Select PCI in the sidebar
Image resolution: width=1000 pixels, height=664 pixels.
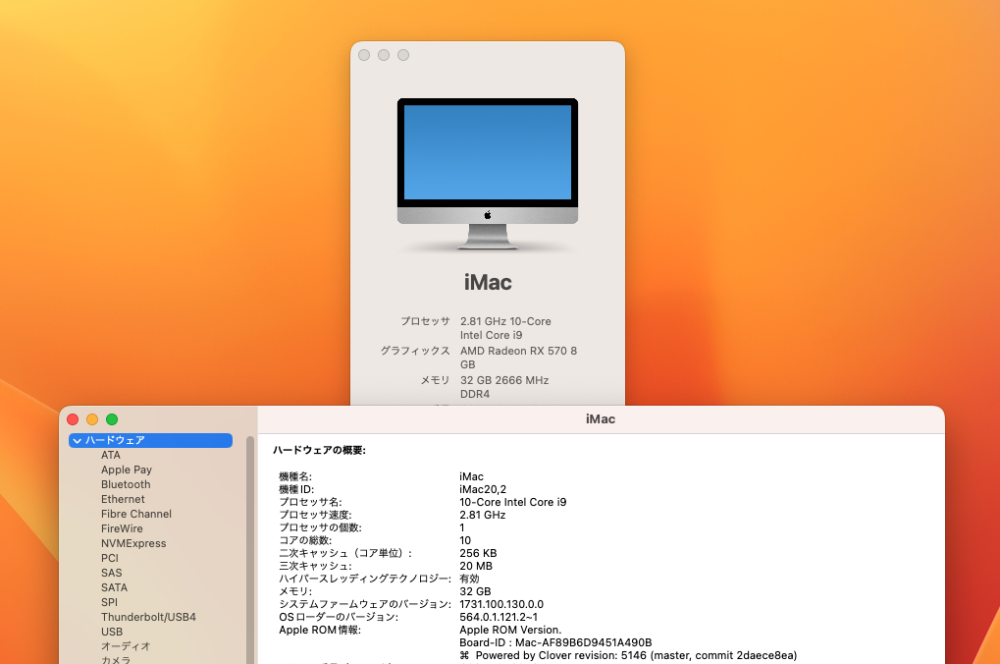[110, 557]
